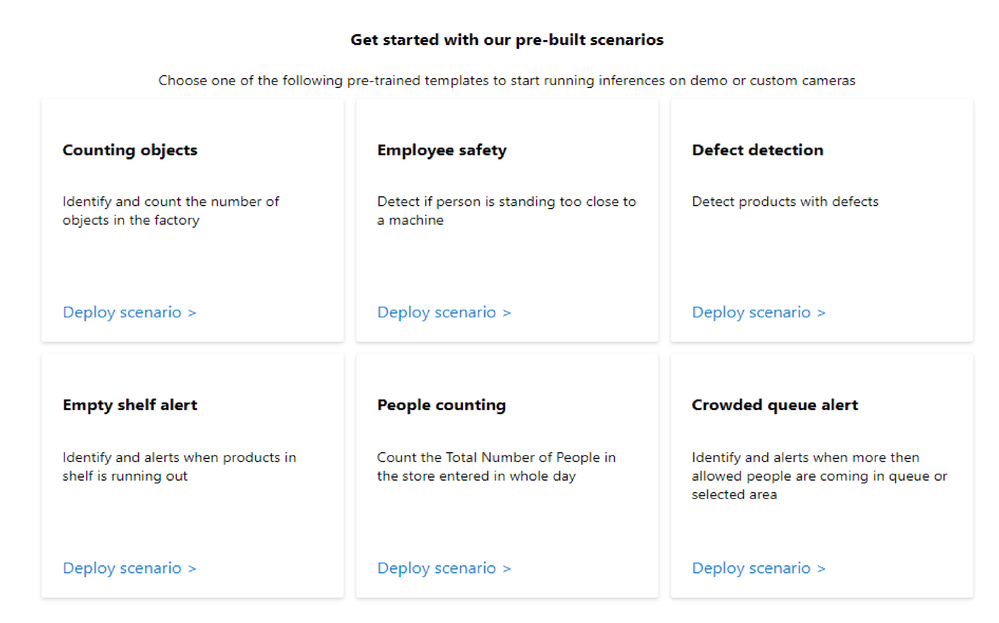Image resolution: width=999 pixels, height=623 pixels.
Task: Click the People counting card title
Action: 441,405
